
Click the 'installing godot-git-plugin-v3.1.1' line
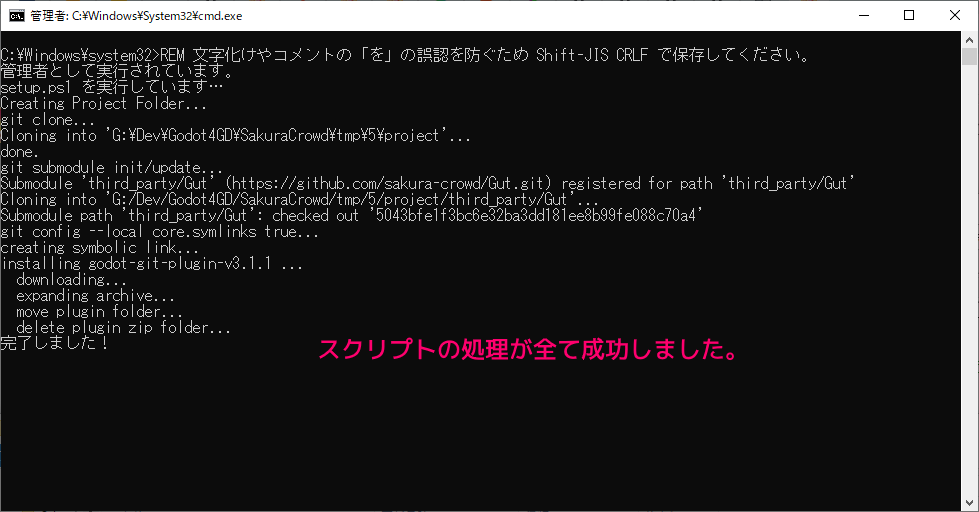pyautogui.click(x=152, y=263)
